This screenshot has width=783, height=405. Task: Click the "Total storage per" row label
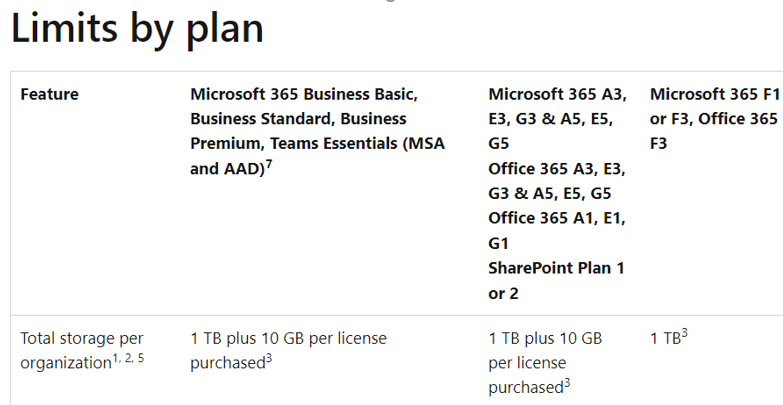[x=82, y=338]
